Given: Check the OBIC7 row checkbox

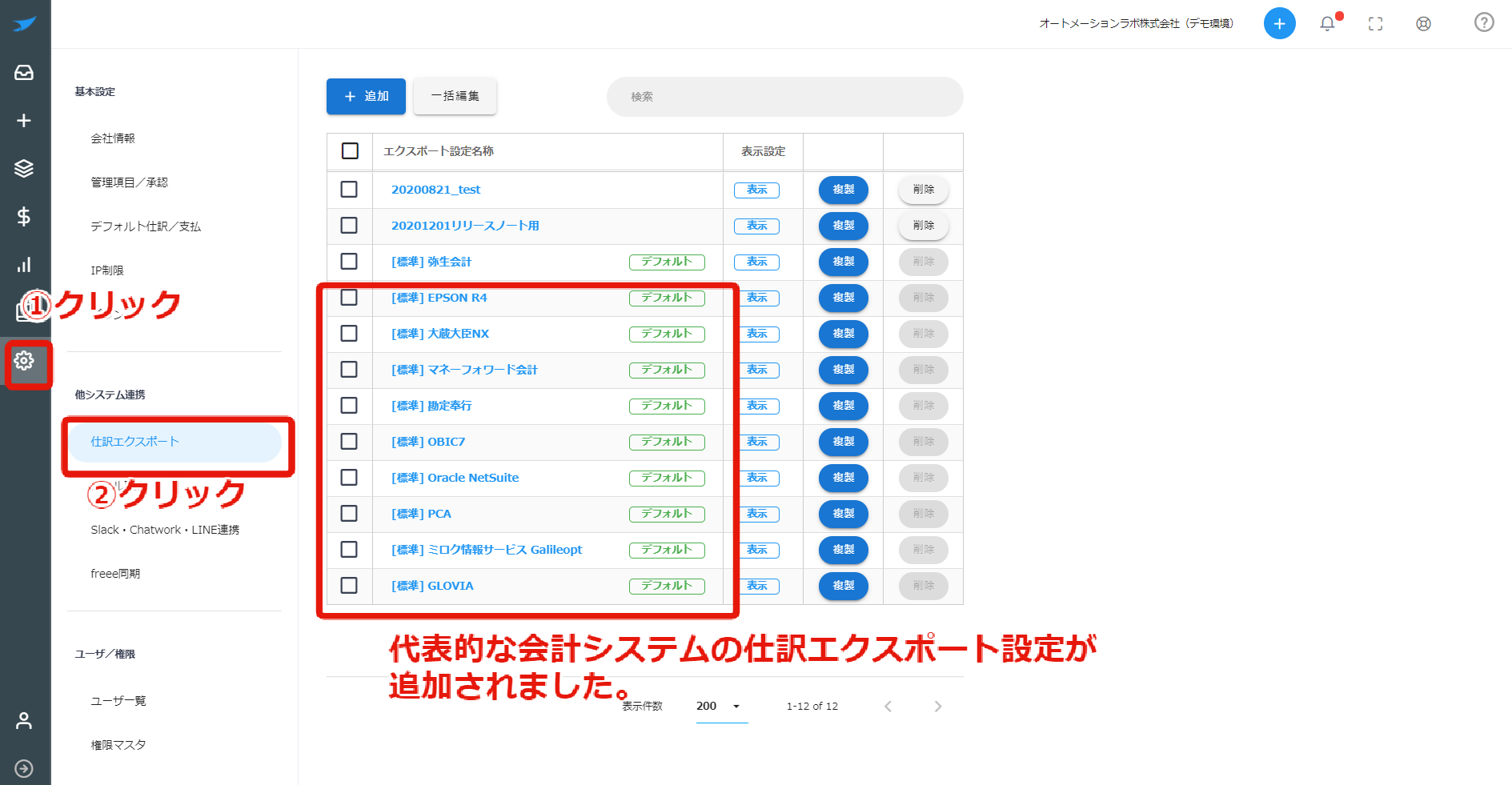Looking at the screenshot, I should 349,442.
